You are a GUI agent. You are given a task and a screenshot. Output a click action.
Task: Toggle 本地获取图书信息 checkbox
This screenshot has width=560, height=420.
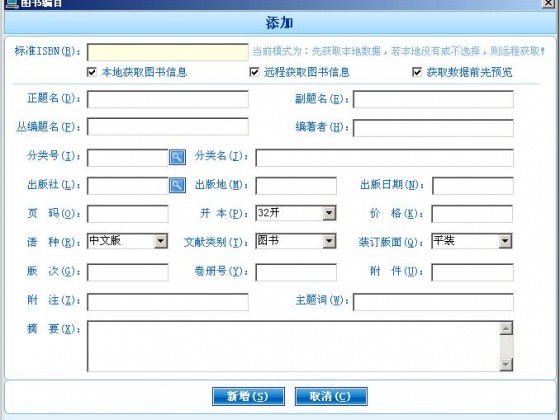92,72
